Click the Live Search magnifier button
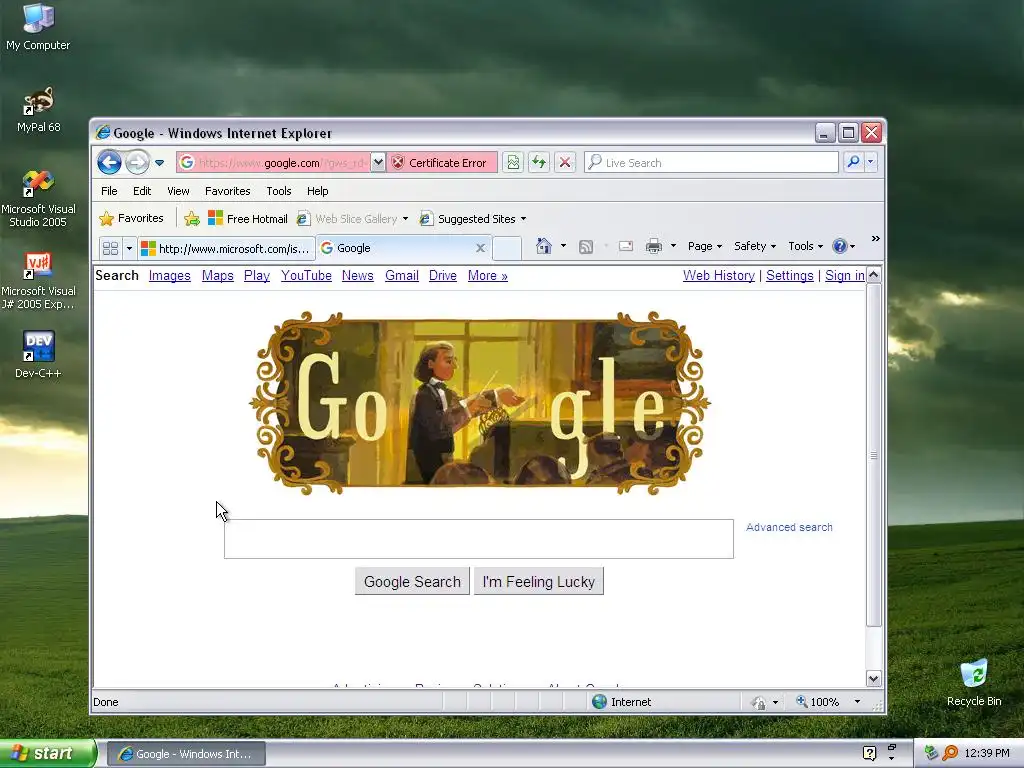 coord(853,162)
